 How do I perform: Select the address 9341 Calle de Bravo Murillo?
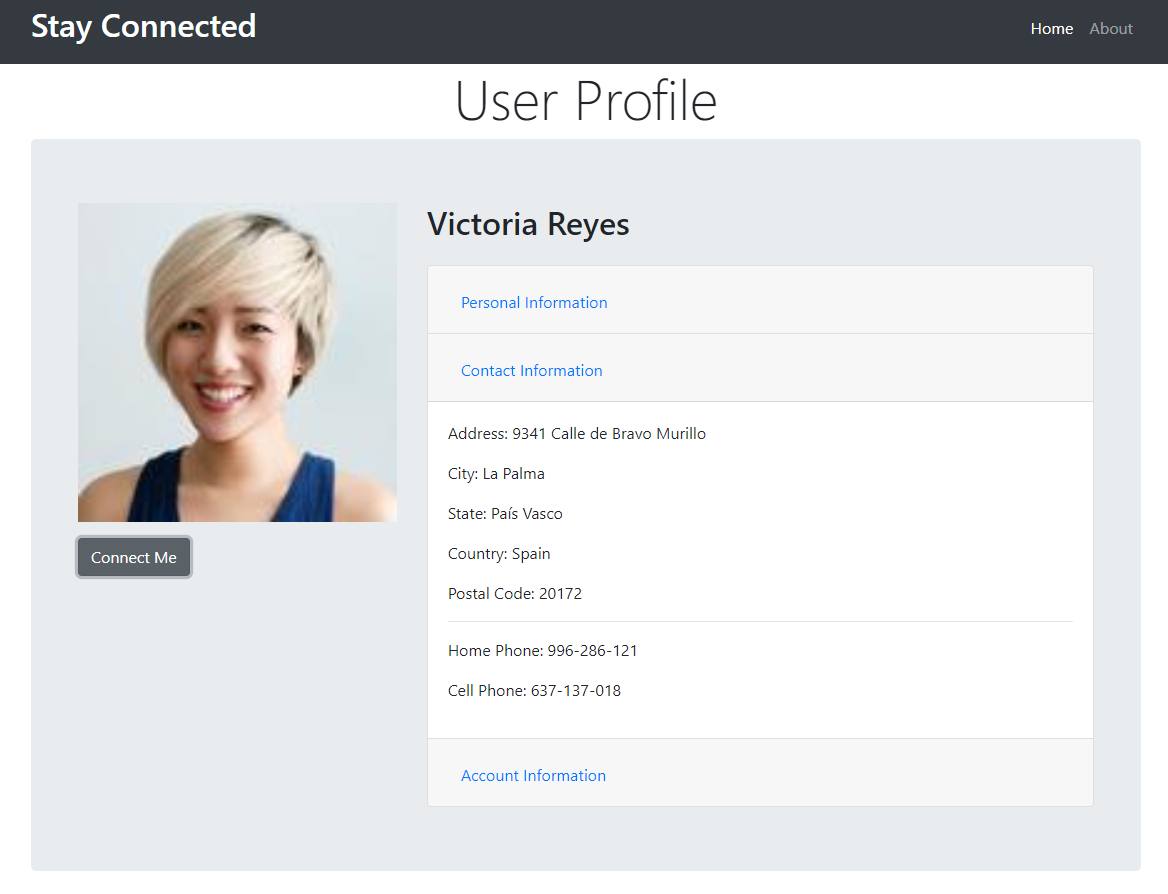608,434
